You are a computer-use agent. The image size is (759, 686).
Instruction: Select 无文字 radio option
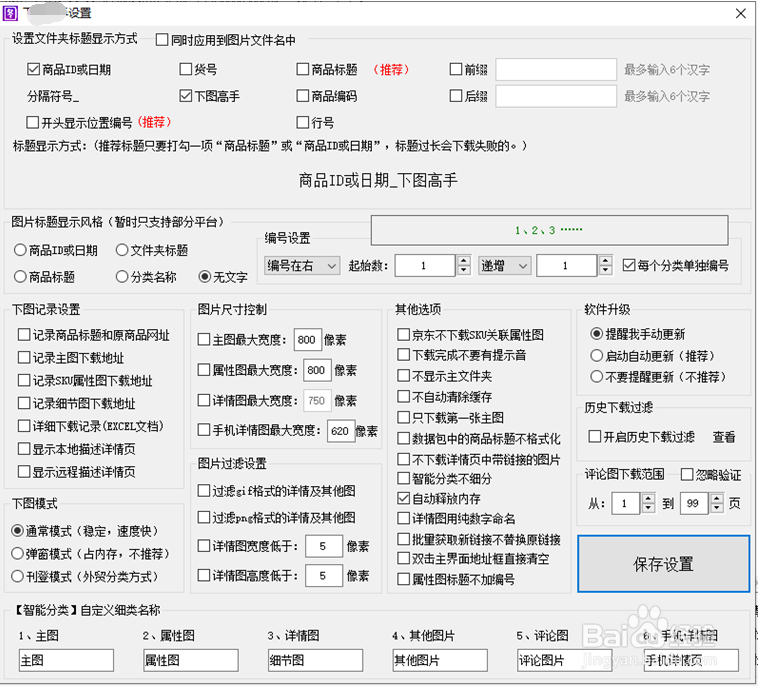tap(205, 277)
